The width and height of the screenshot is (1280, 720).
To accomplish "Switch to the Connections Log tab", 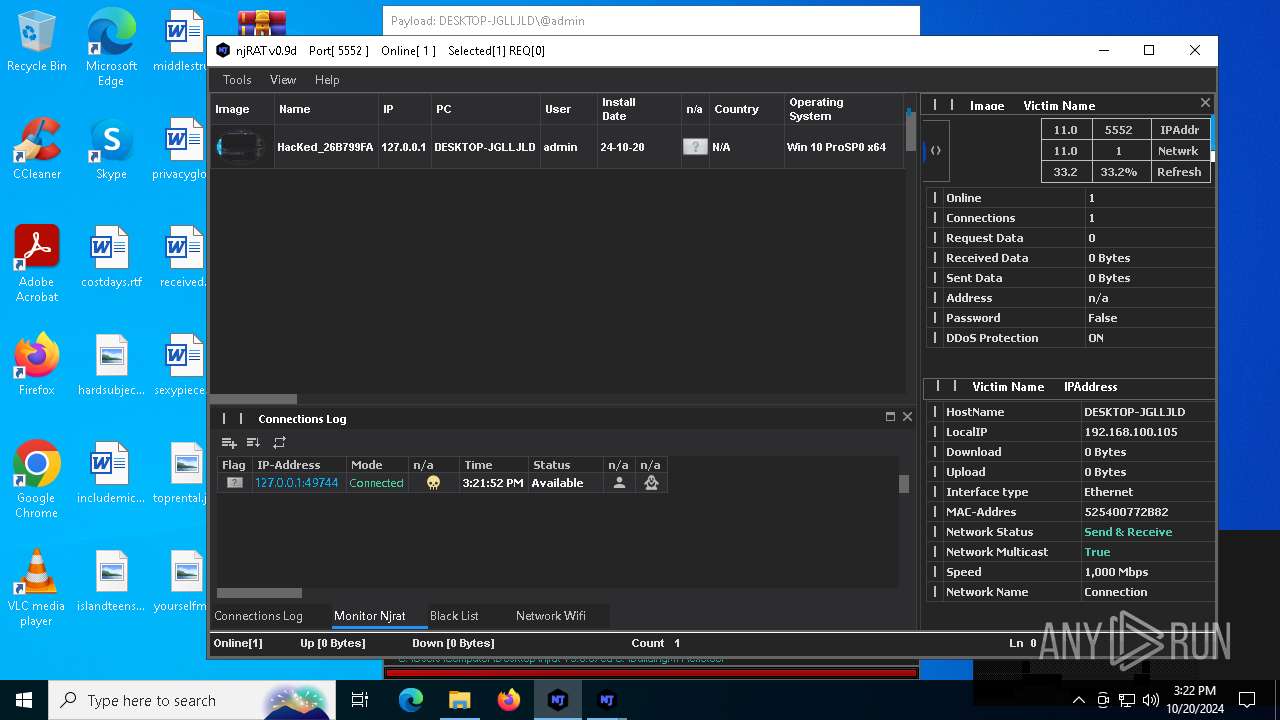I will click(258, 616).
